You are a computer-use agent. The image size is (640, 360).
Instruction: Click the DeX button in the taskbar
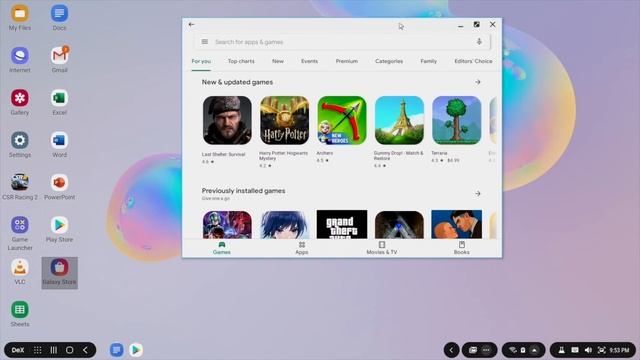tap(18, 350)
